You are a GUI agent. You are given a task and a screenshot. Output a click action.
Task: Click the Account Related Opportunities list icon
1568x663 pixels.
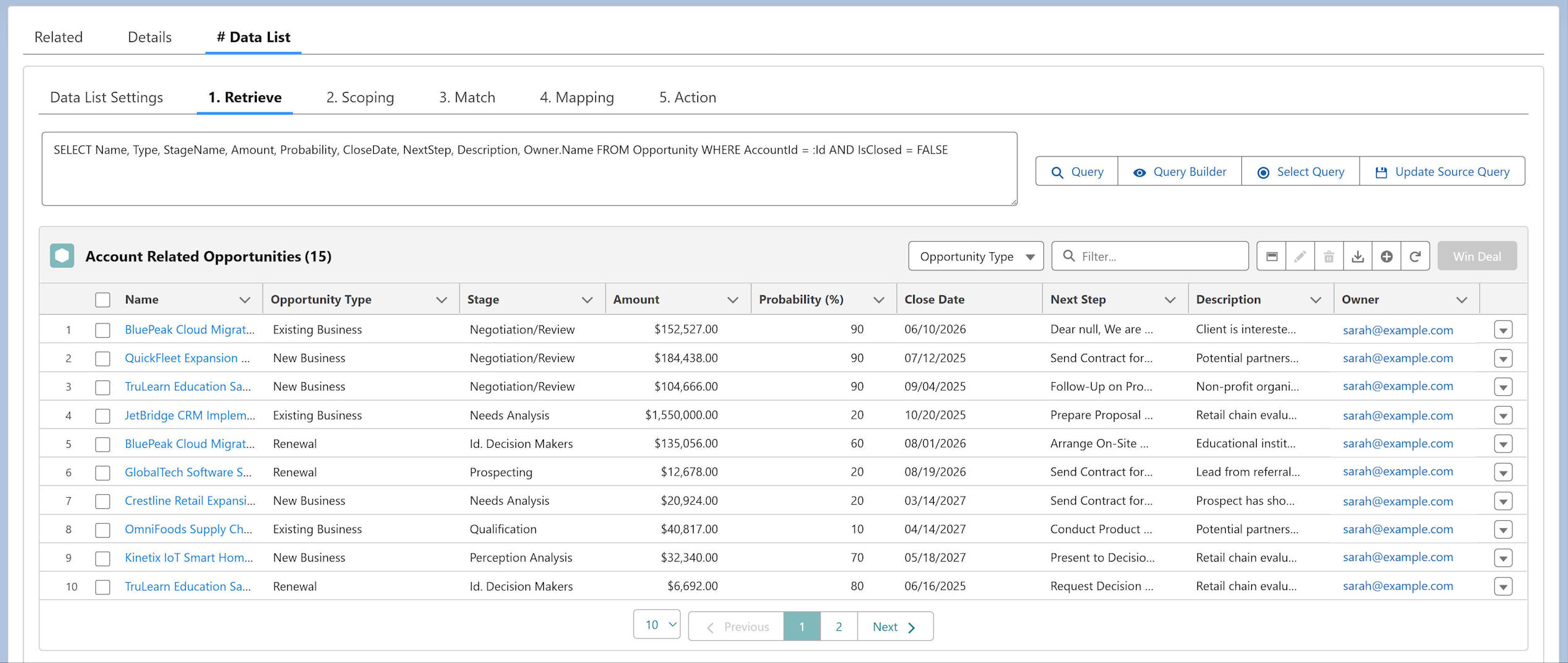click(62, 255)
